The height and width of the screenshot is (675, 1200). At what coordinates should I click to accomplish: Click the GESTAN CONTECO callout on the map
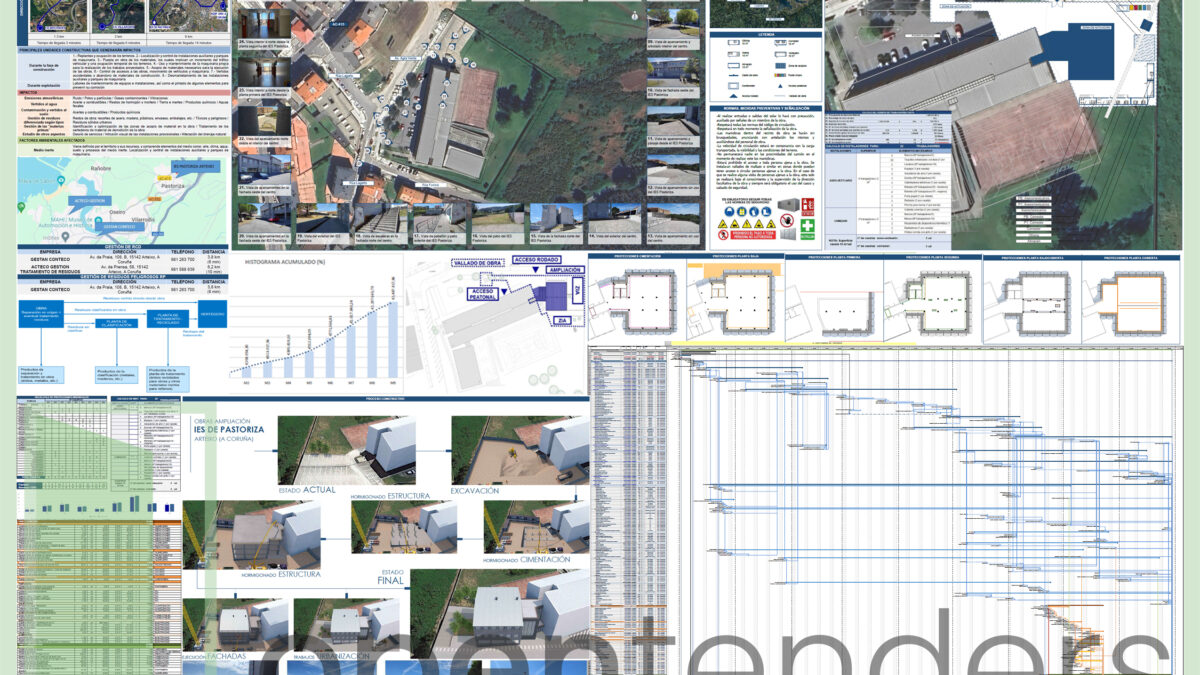point(119,227)
